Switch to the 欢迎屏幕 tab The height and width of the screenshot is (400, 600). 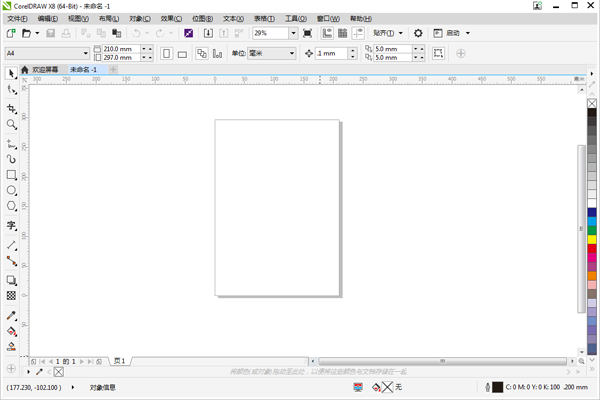click(45, 69)
